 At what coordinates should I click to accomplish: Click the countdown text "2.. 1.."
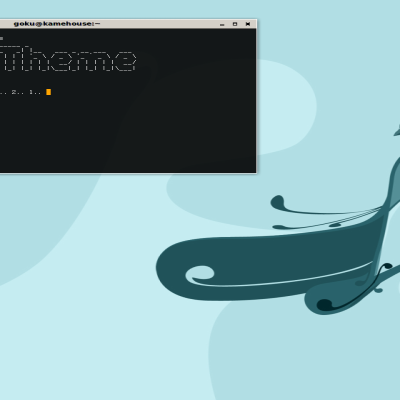point(26,92)
